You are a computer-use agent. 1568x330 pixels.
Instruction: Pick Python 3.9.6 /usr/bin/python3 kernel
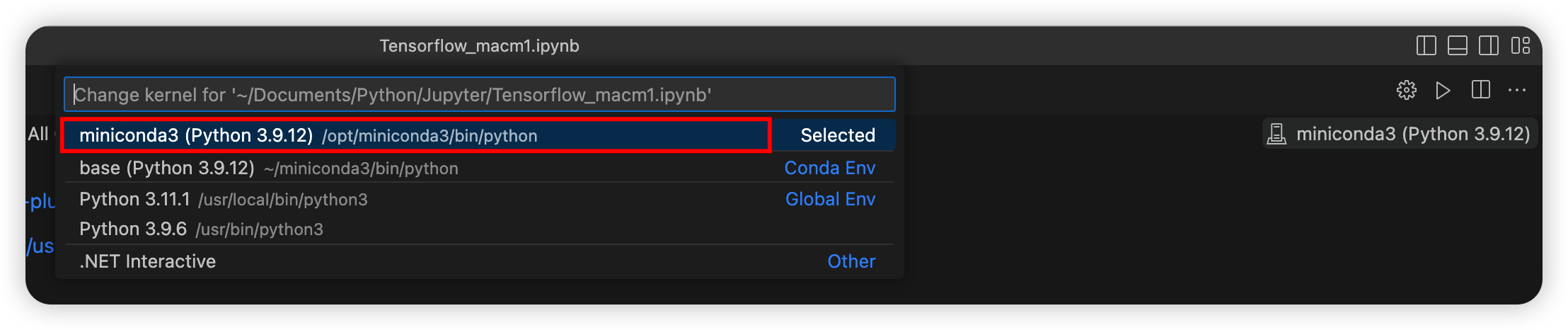tap(201, 229)
